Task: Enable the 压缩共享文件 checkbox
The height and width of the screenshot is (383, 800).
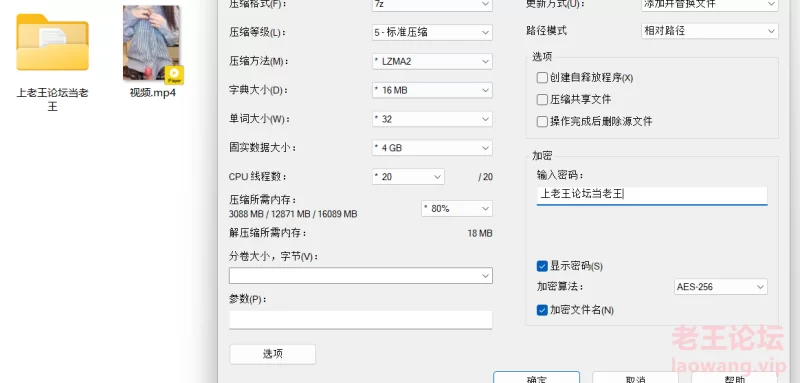Action: pos(542,99)
